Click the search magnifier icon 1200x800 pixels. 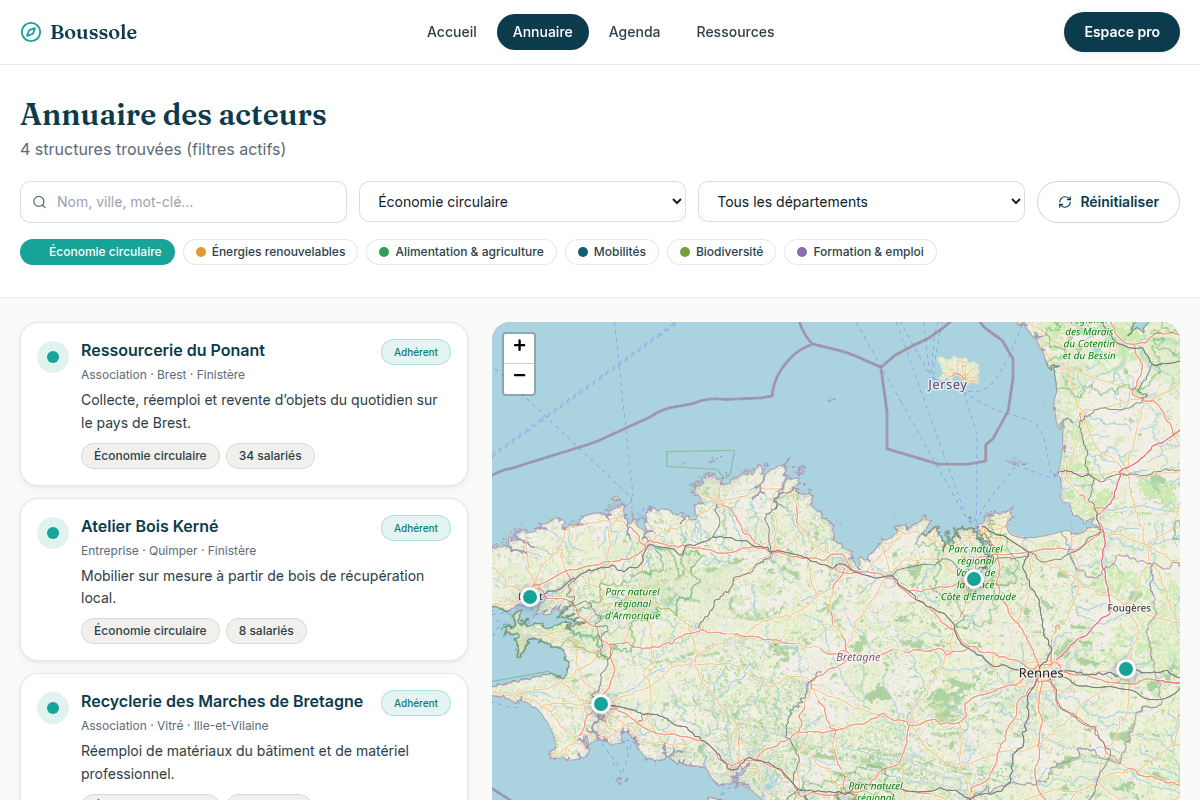click(40, 202)
